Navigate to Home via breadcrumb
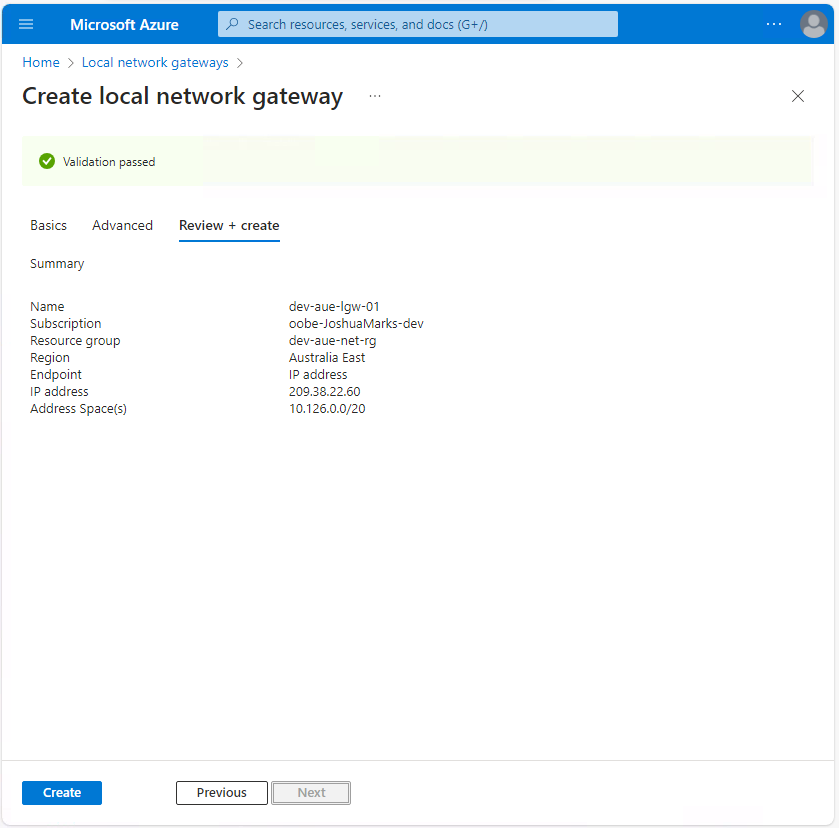Image resolution: width=839 pixels, height=828 pixels. click(x=40, y=62)
